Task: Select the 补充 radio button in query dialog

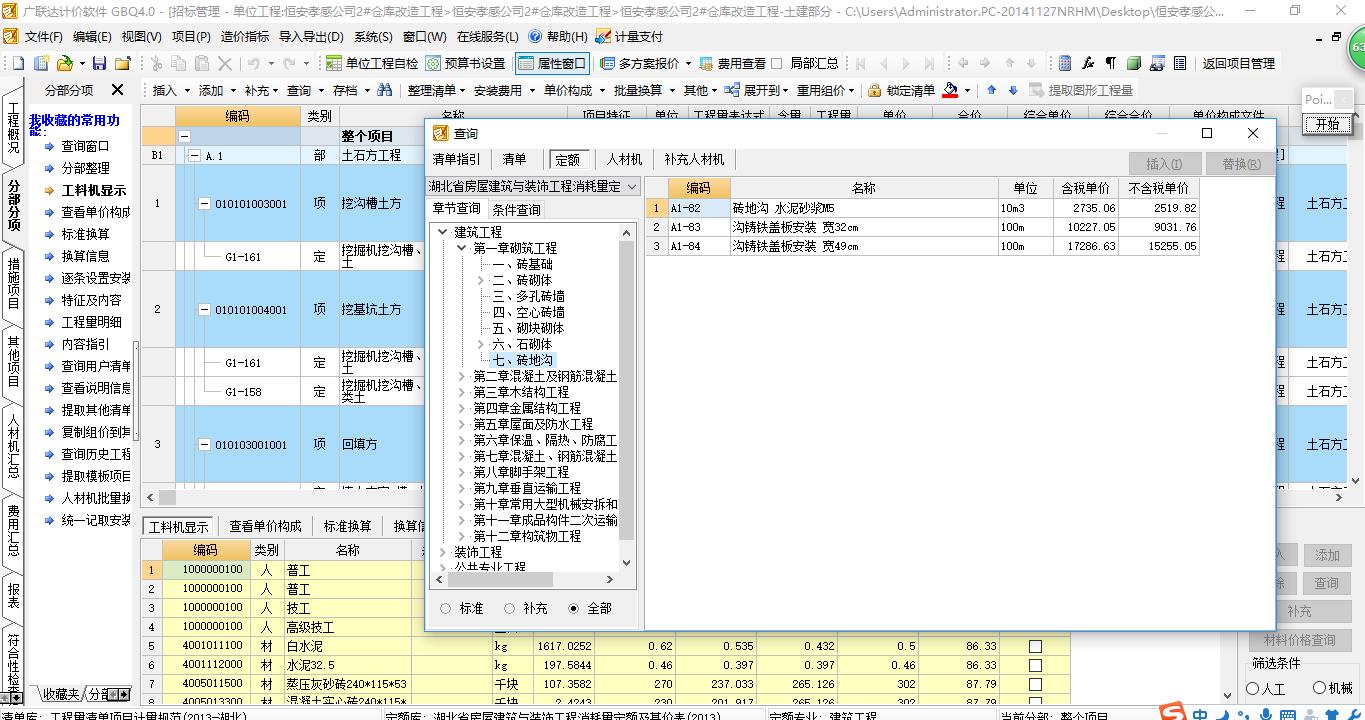Action: [510, 608]
